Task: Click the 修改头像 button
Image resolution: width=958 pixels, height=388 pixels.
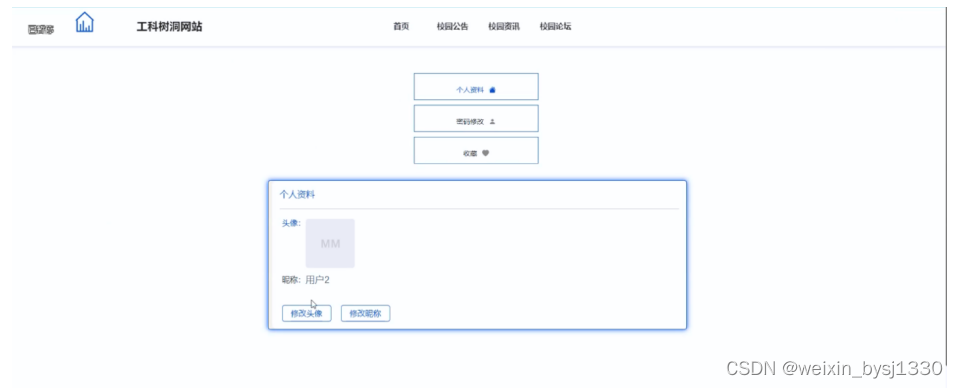Action: 307,313
